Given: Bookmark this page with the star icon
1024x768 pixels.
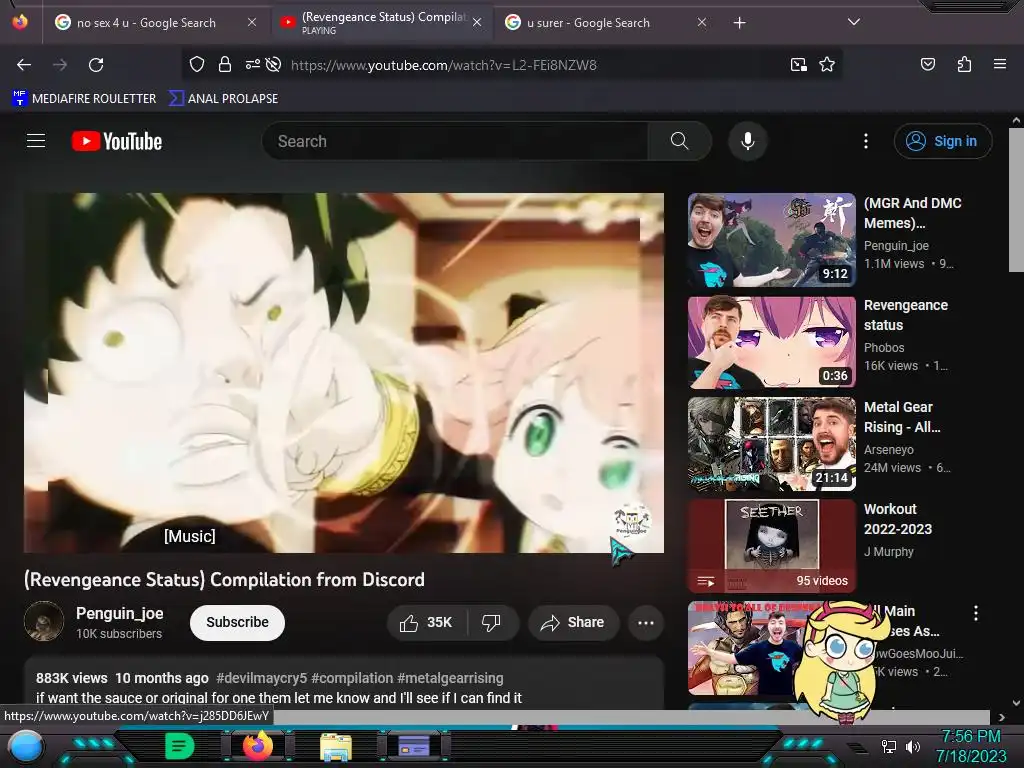Looking at the screenshot, I should pyautogui.click(x=827, y=64).
